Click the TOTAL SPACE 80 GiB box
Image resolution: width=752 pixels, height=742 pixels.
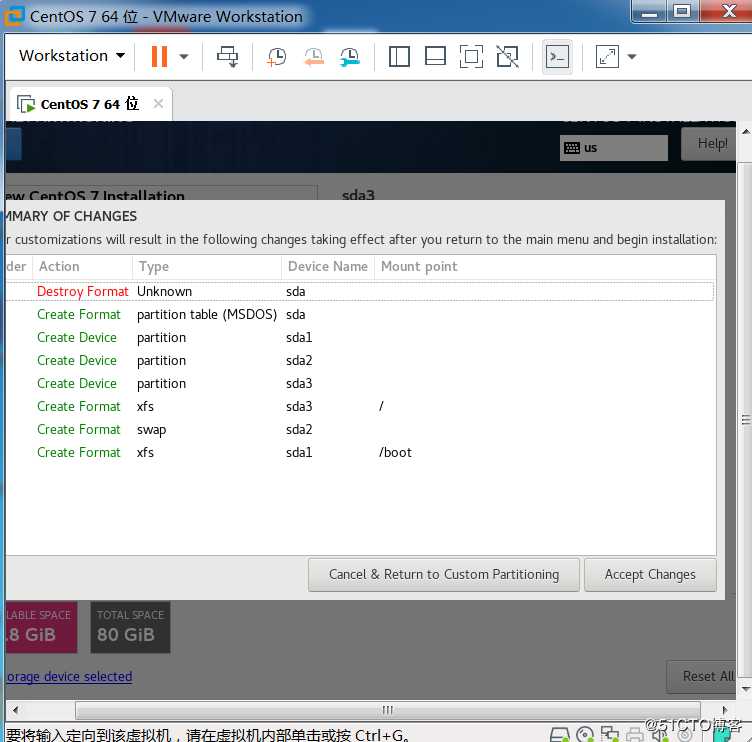[130, 627]
